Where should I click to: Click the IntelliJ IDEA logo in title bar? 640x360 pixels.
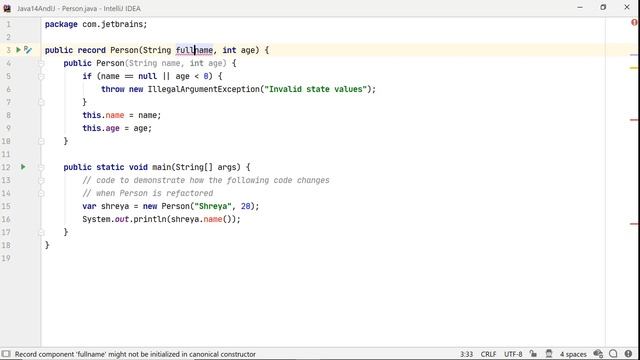(x=7, y=8)
